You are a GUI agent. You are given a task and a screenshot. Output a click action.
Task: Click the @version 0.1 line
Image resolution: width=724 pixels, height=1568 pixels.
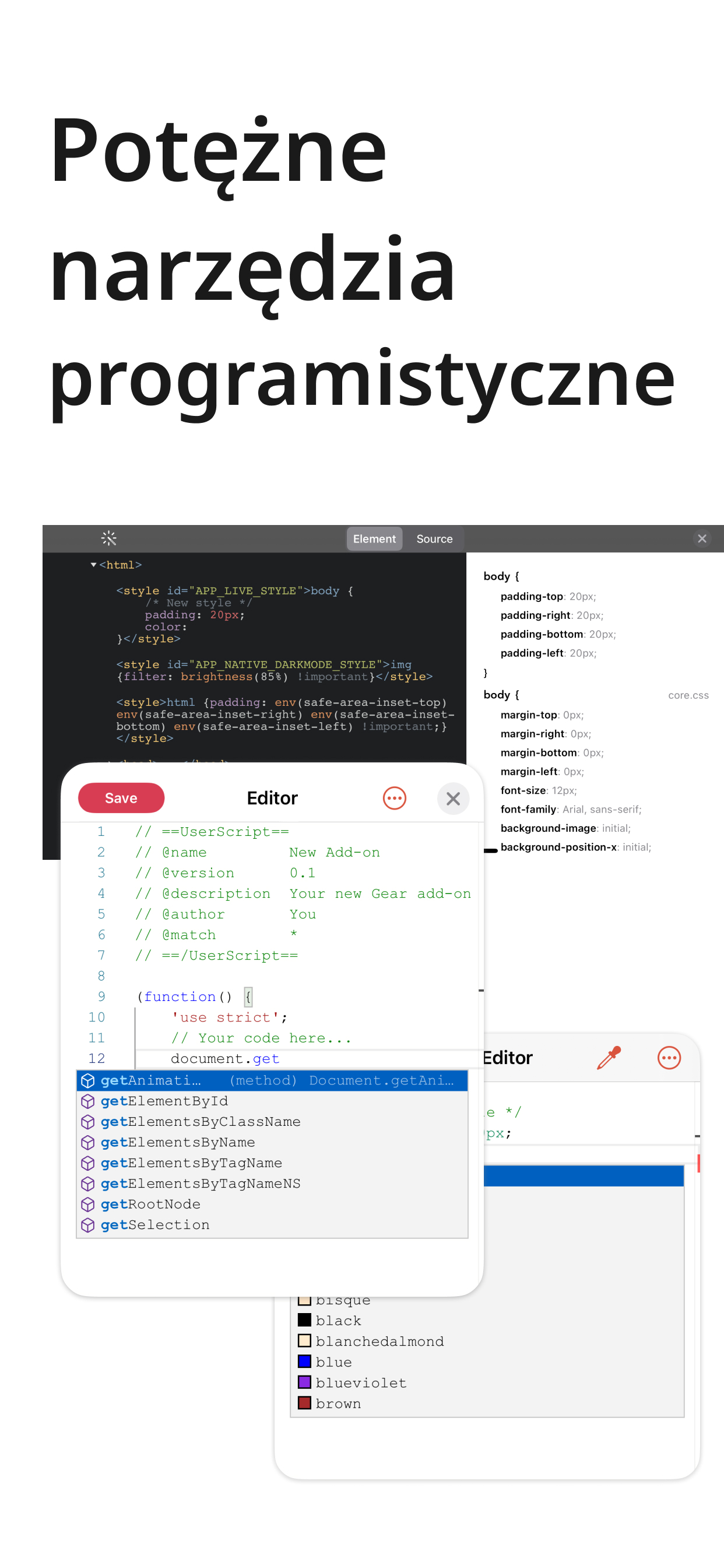[225, 873]
